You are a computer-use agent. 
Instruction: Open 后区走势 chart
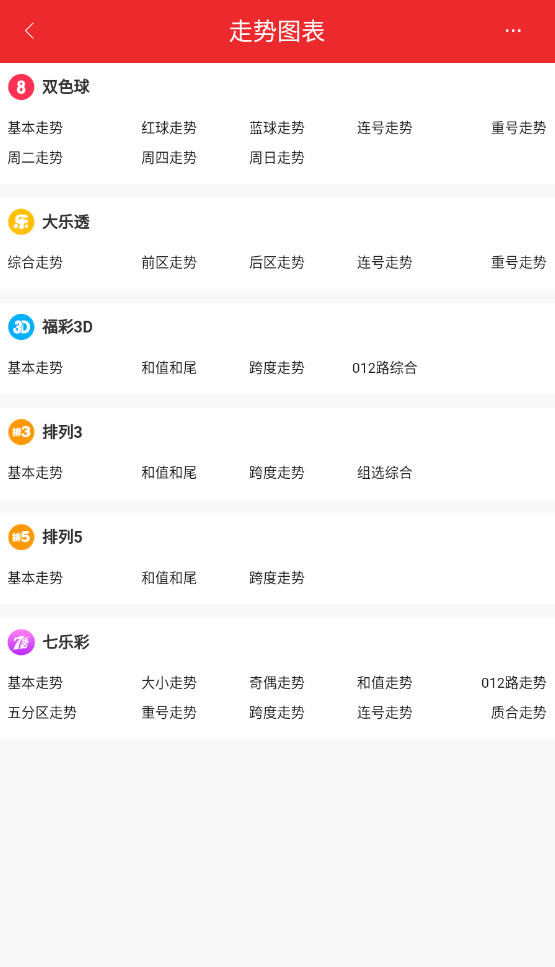tap(277, 262)
